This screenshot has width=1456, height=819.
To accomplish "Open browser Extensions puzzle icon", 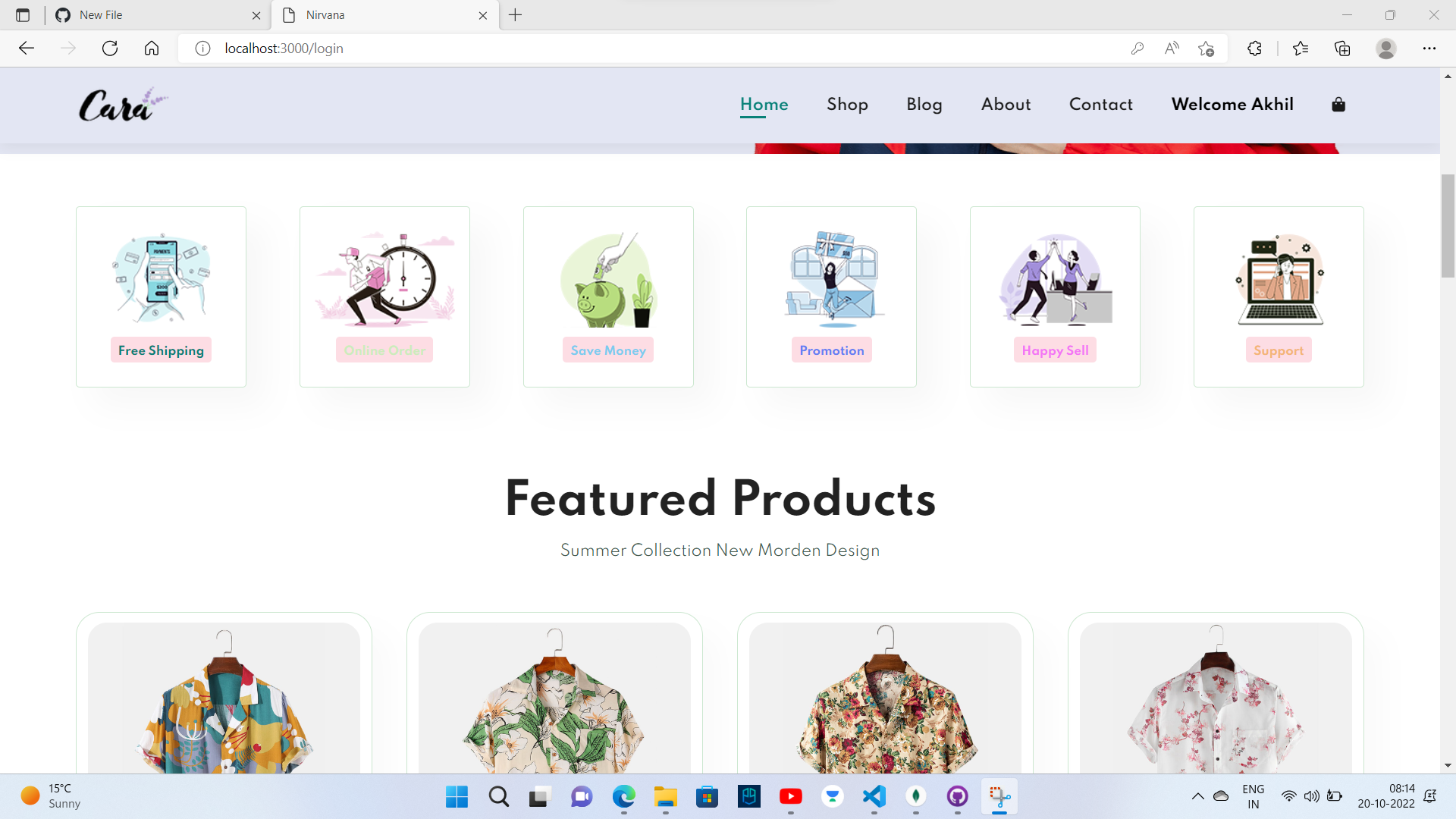I will click(1254, 49).
